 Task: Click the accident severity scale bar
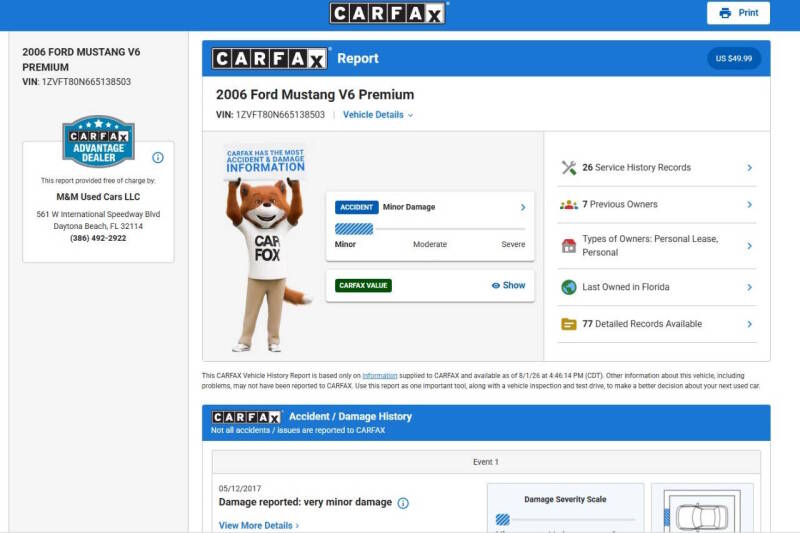pyautogui.click(x=430, y=229)
